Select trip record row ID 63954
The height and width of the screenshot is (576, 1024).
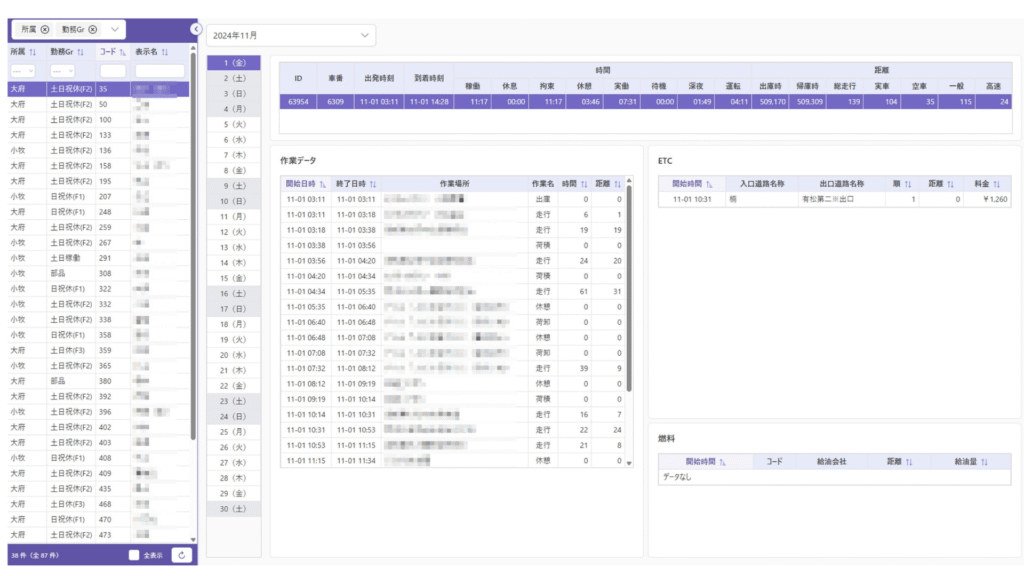point(645,101)
